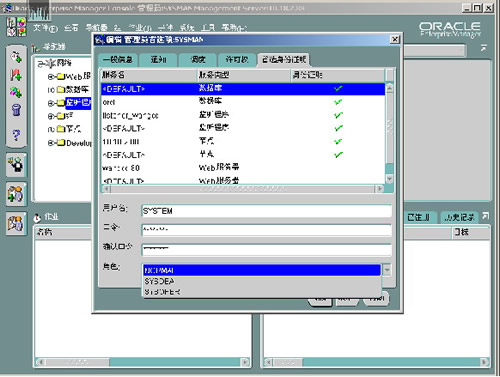Select SYSOPER in the role list
Screen dimensions: 500x377
[x=262, y=292]
